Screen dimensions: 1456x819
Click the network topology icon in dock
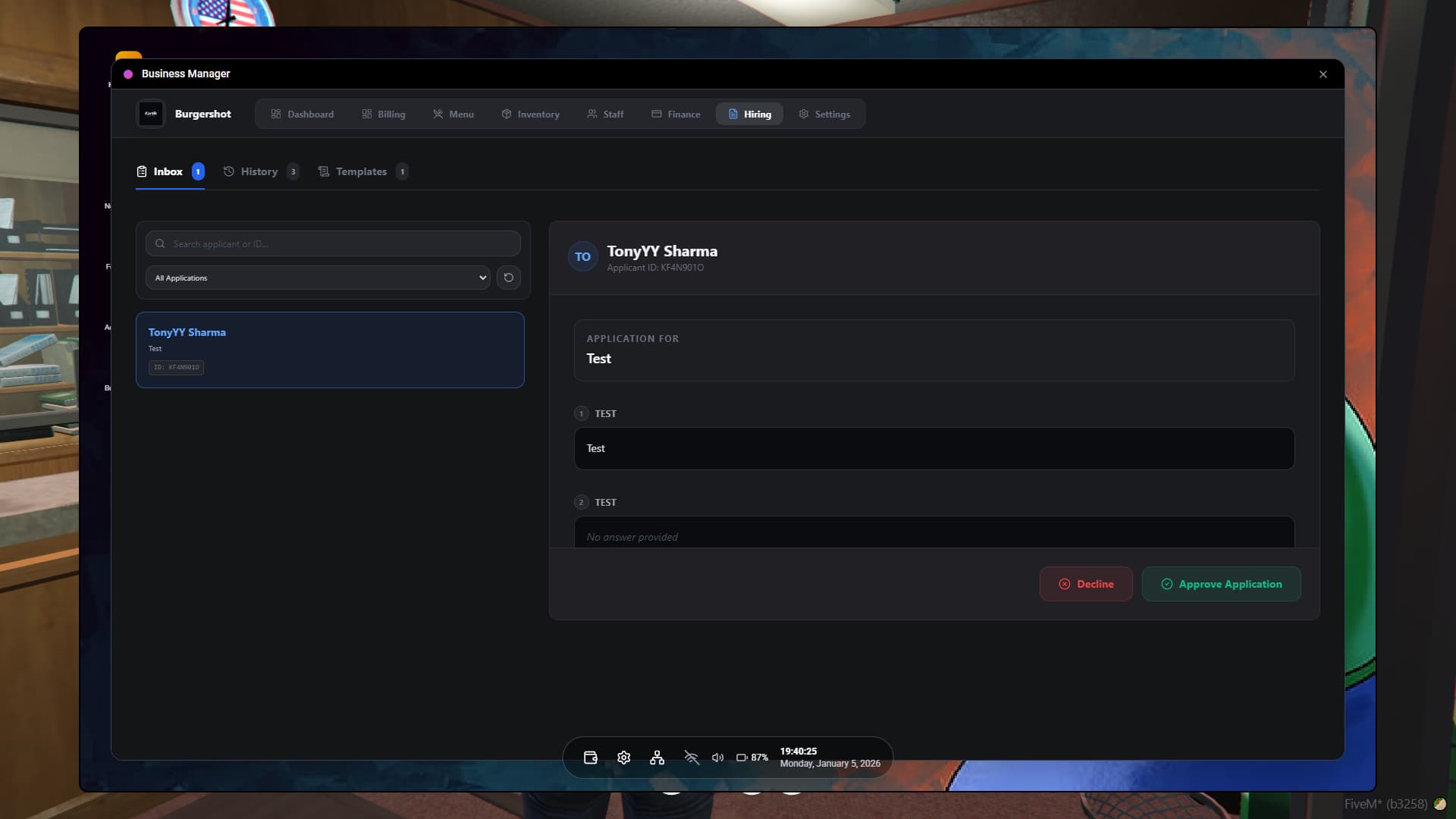(x=657, y=758)
